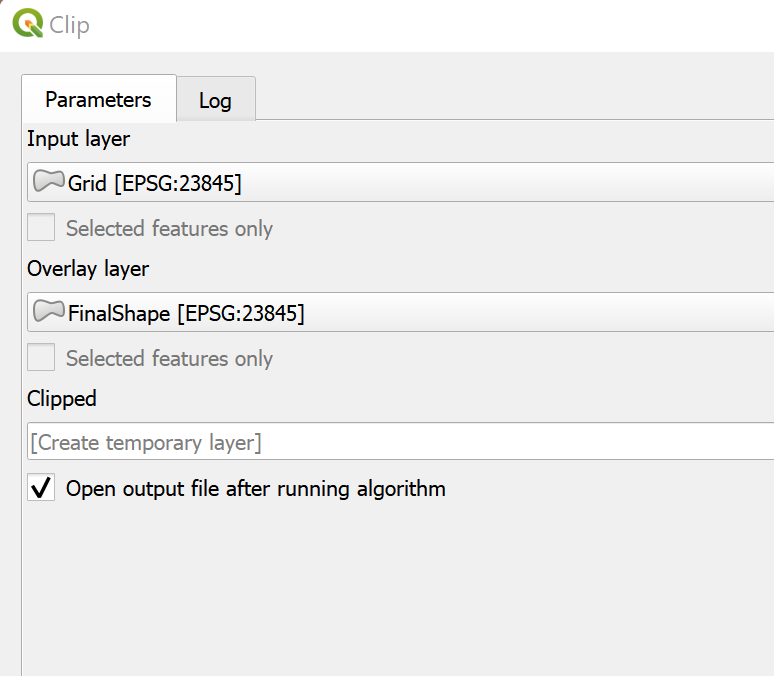This screenshot has width=774, height=676.
Task: Expand the Overlay layer combo box
Action: pyautogui.click(x=400, y=312)
